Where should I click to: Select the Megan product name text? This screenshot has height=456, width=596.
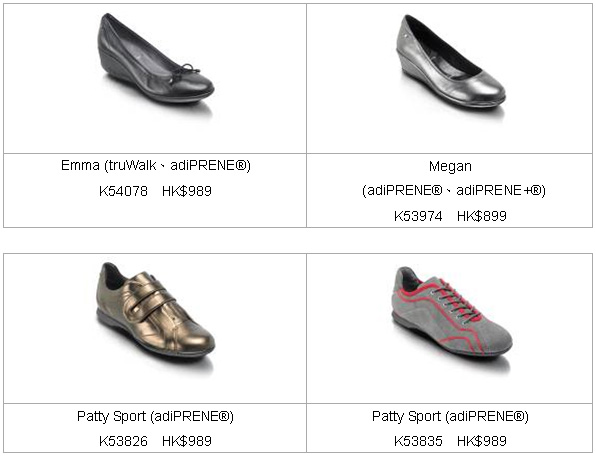point(450,166)
